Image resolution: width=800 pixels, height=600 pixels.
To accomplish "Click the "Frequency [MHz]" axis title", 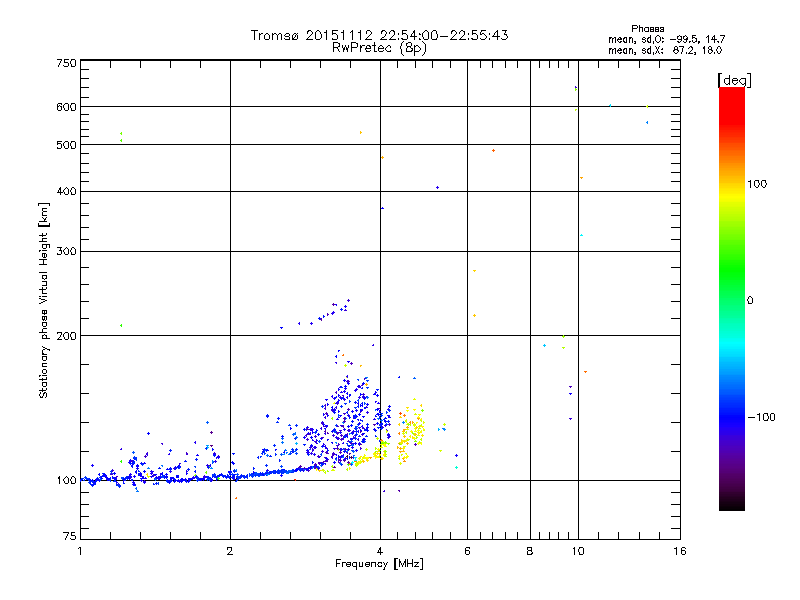I will [379, 564].
